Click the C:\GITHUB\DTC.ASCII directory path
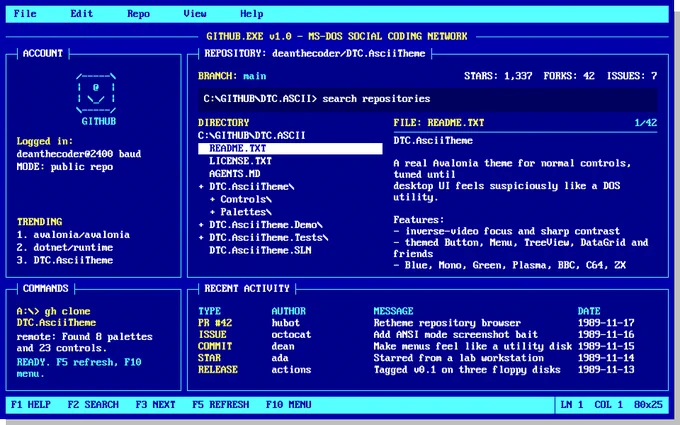680x425 pixels. [252, 136]
